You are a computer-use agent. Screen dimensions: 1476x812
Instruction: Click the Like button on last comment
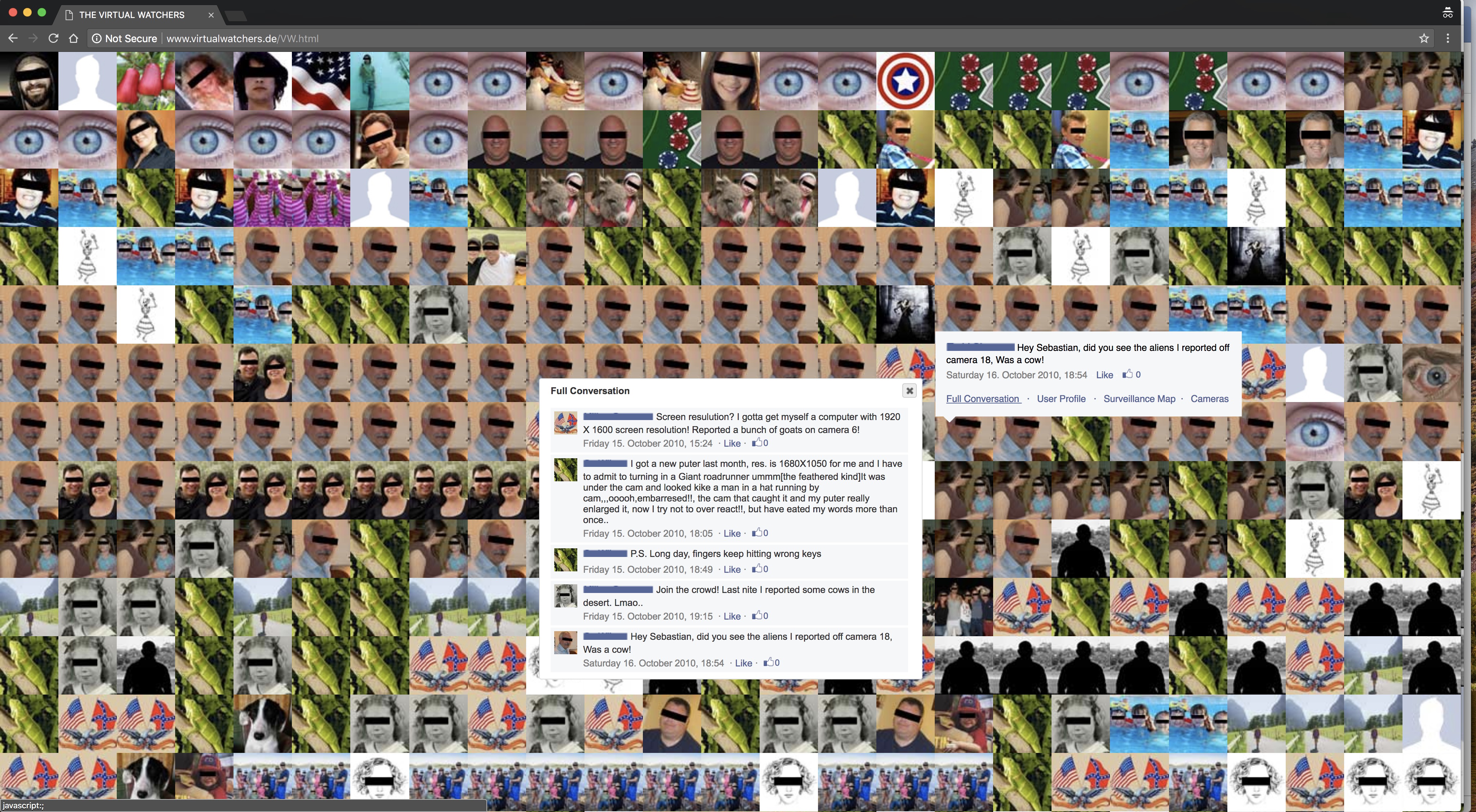pyautogui.click(x=743, y=663)
